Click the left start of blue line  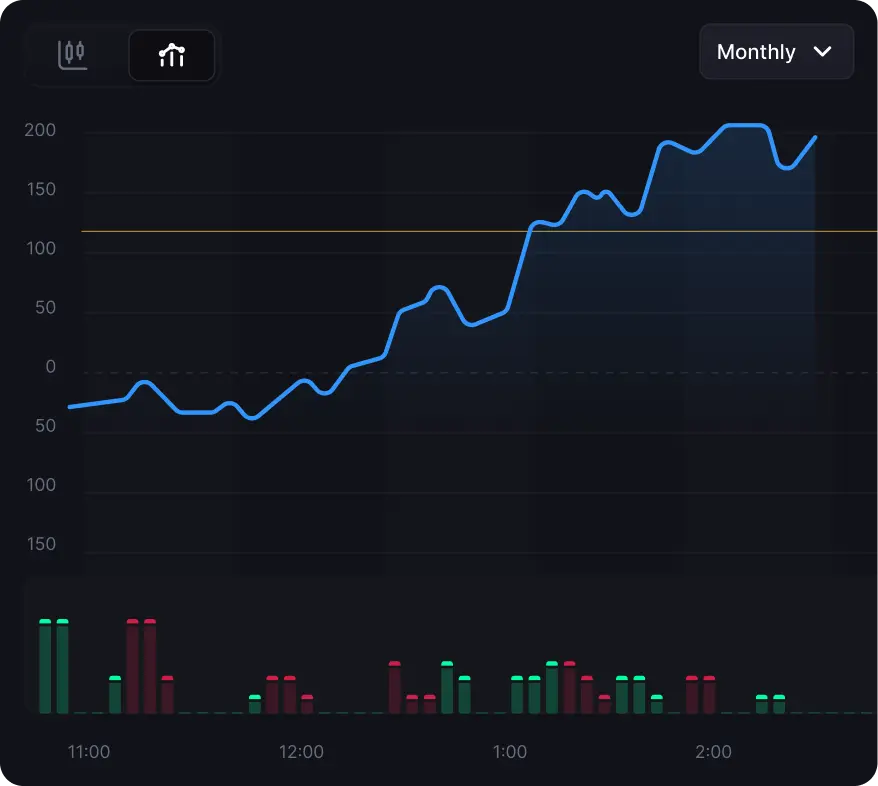(70, 407)
